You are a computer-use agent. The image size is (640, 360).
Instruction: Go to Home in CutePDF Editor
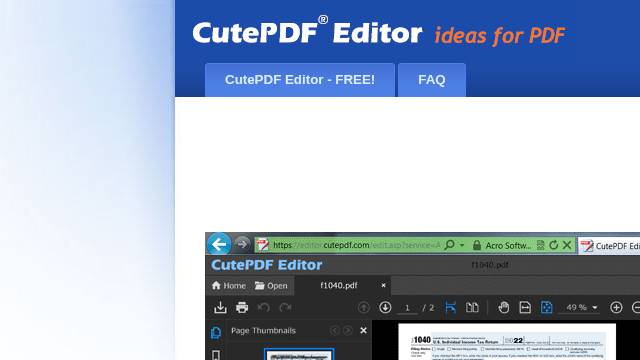pos(229,286)
